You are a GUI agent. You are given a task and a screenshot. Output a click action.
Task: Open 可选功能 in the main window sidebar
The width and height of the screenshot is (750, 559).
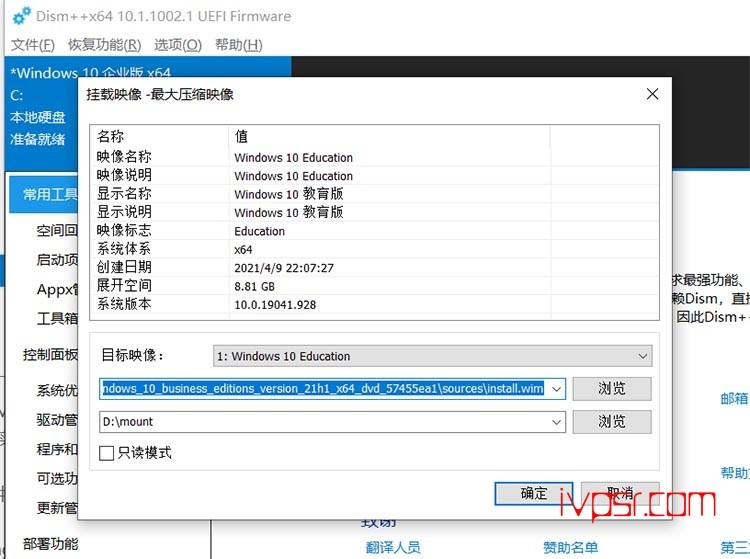57,478
